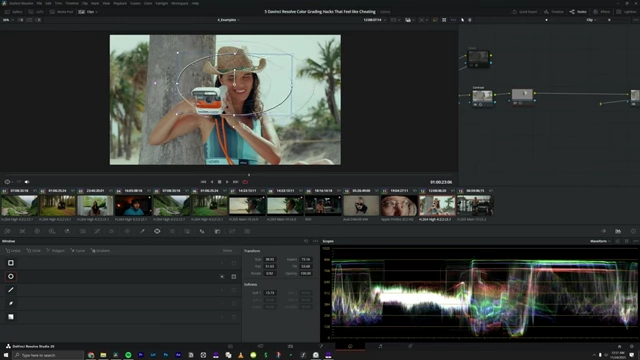Click the Gallery button

pyautogui.click(x=13, y=12)
